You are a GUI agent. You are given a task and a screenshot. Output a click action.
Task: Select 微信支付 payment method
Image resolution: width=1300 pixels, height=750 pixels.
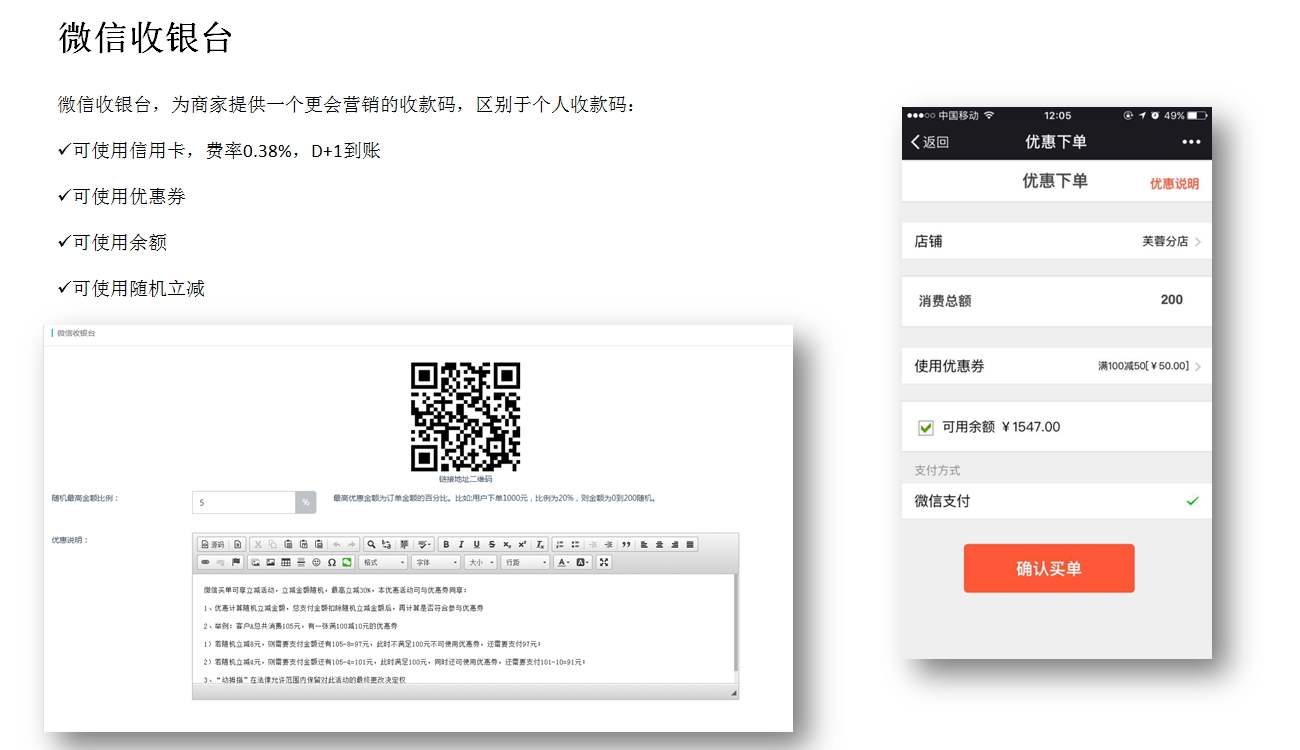point(1056,501)
